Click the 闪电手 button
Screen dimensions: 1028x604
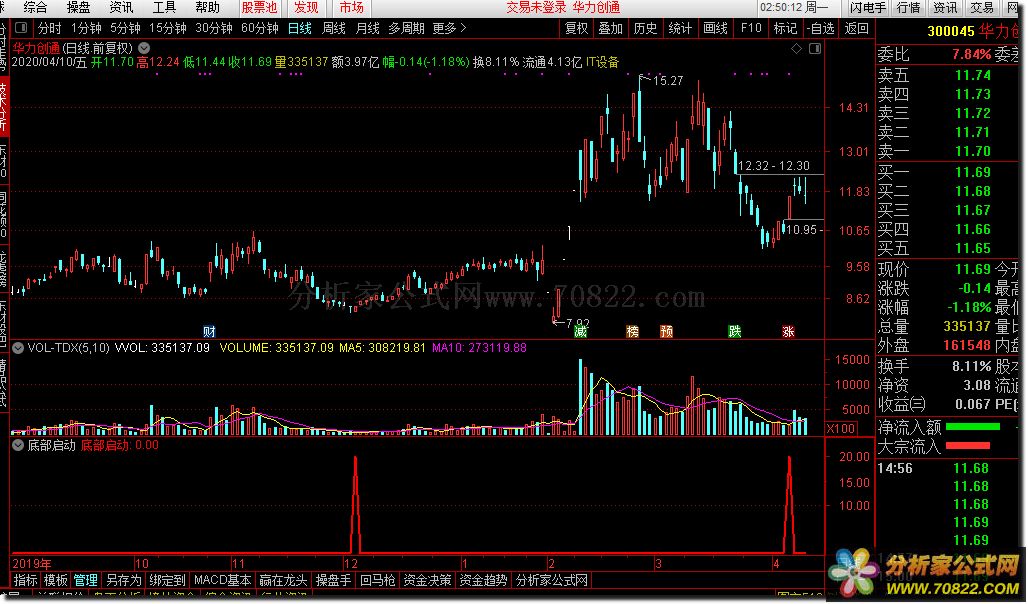867,8
